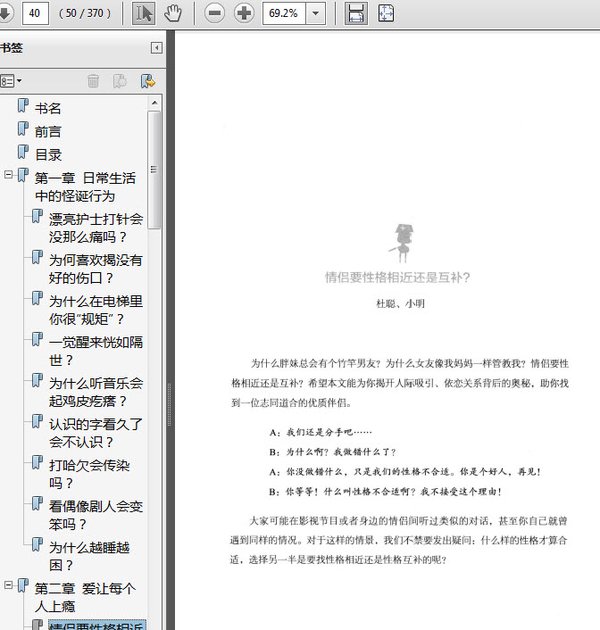The image size is (600, 630).
Task: Click the 书签 panel title
Action: (11, 48)
